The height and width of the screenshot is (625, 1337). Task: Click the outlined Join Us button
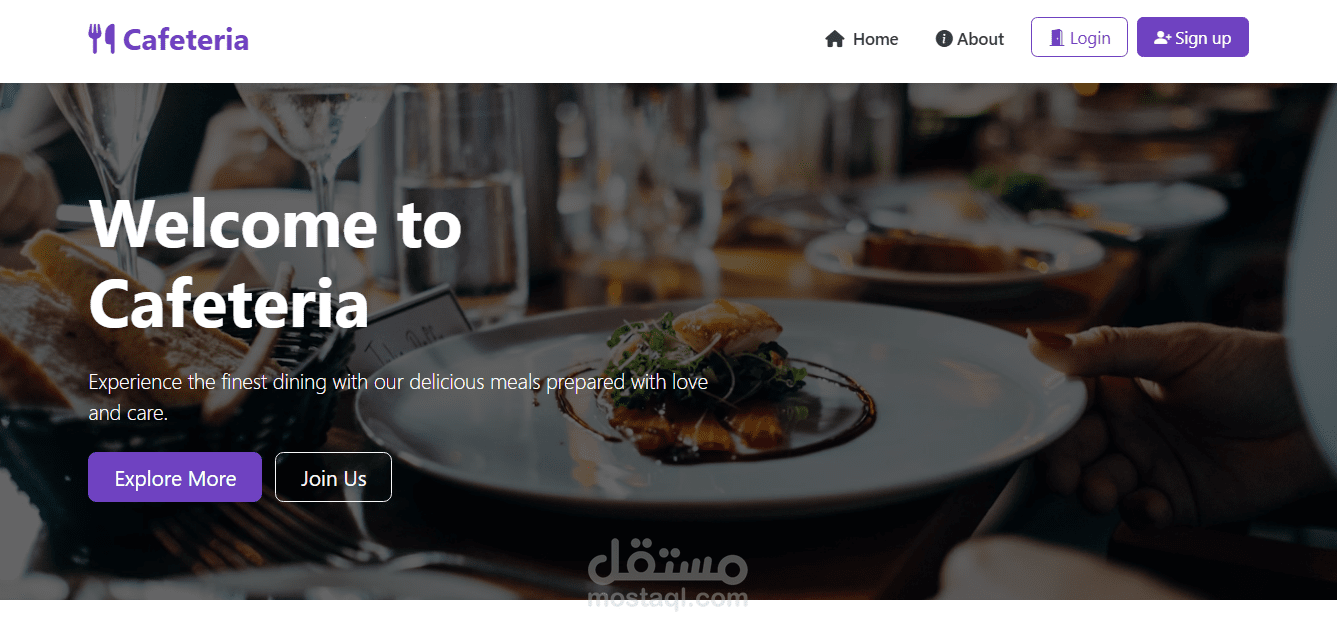click(x=333, y=477)
